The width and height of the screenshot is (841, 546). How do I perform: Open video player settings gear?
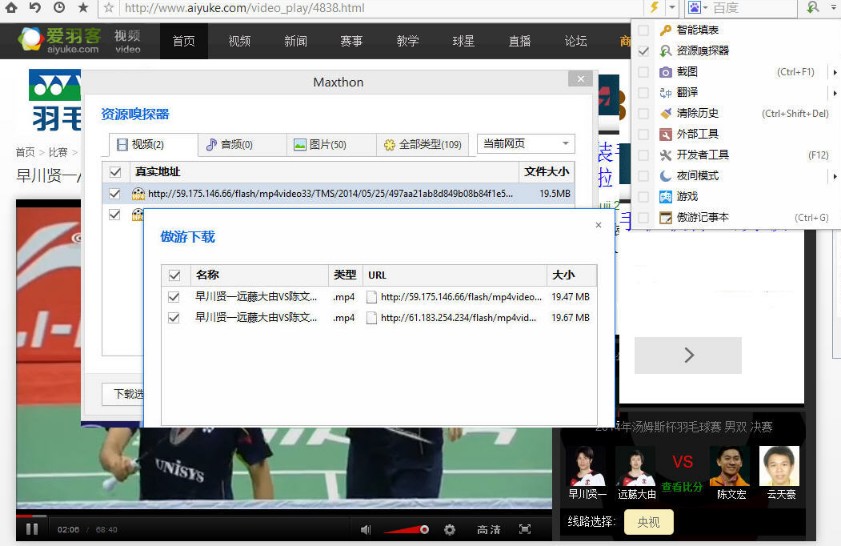click(x=449, y=530)
